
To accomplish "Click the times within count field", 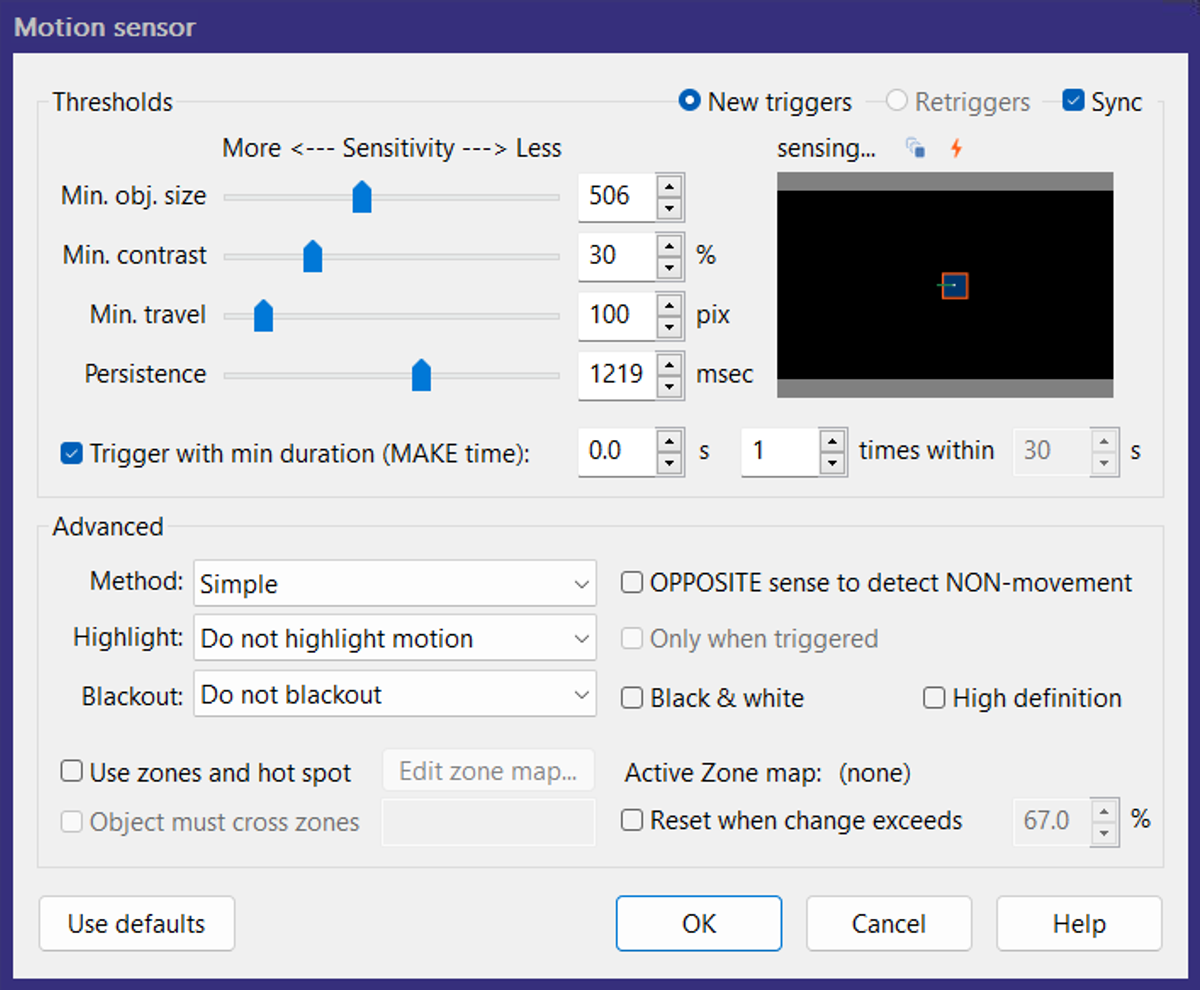I will pyautogui.click(x=780, y=452).
